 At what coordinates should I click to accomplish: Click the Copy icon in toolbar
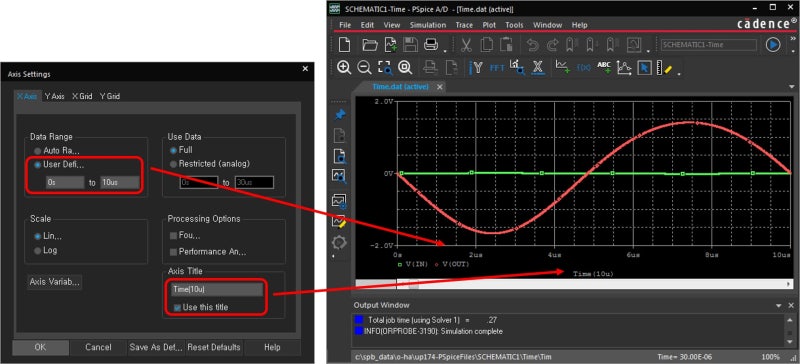click(487, 45)
